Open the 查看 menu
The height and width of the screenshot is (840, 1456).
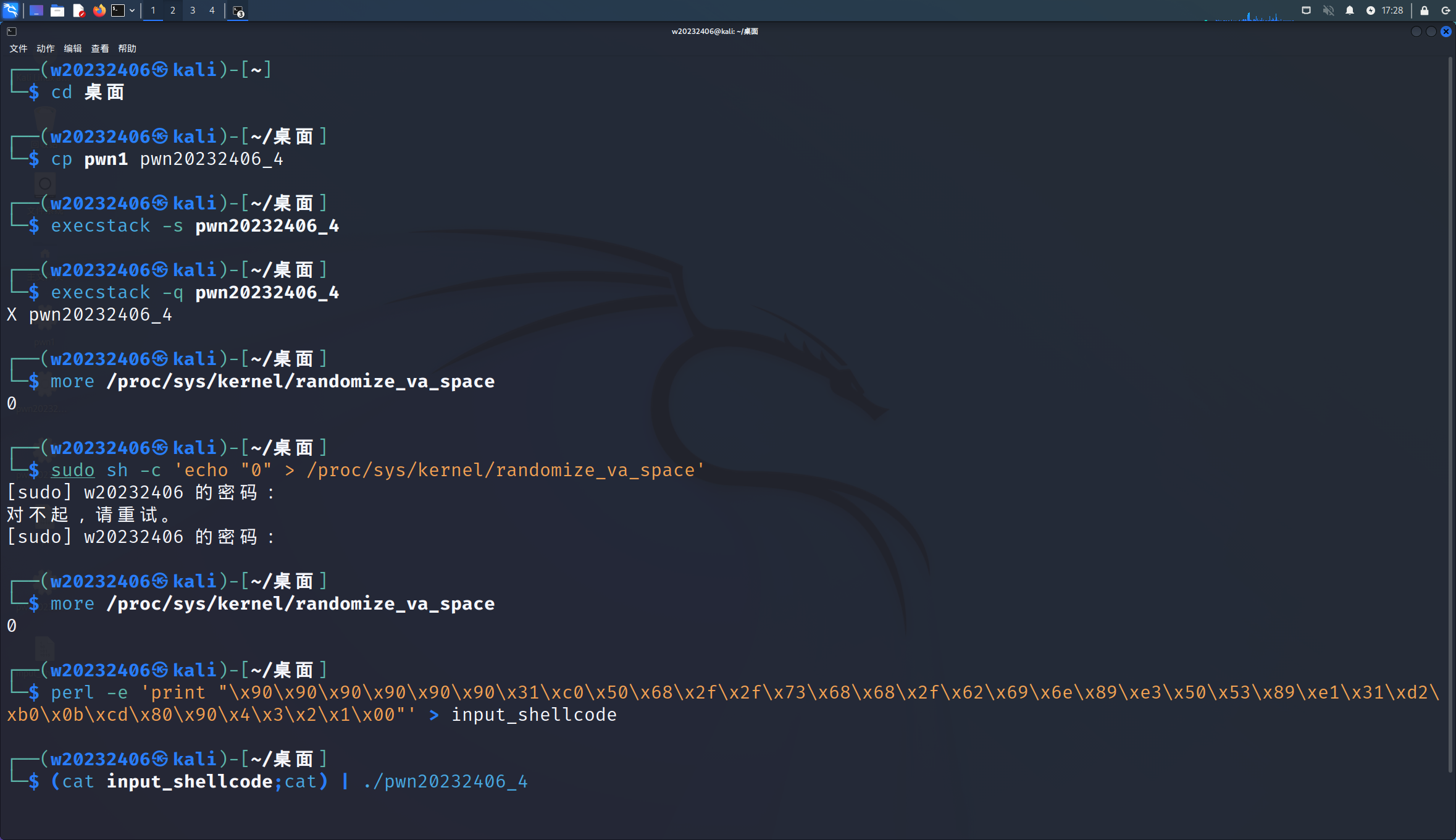(100, 49)
